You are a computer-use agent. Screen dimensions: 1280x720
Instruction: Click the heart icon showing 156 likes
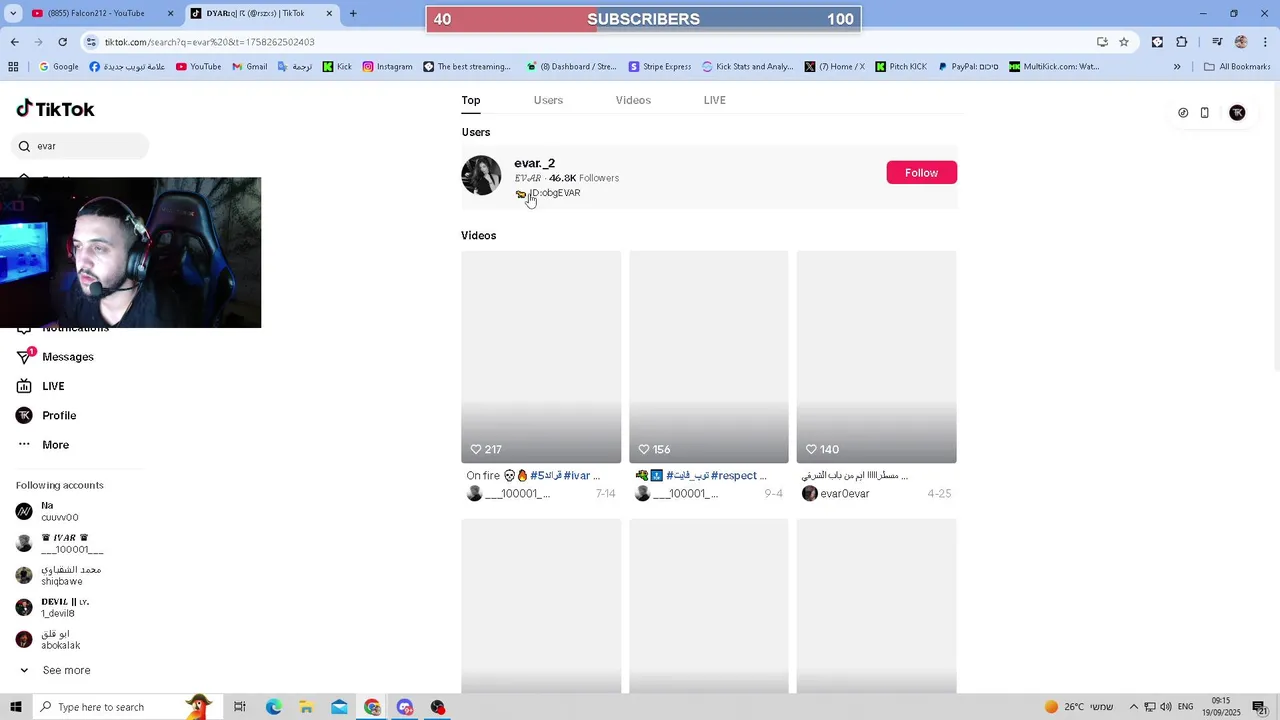[644, 450]
